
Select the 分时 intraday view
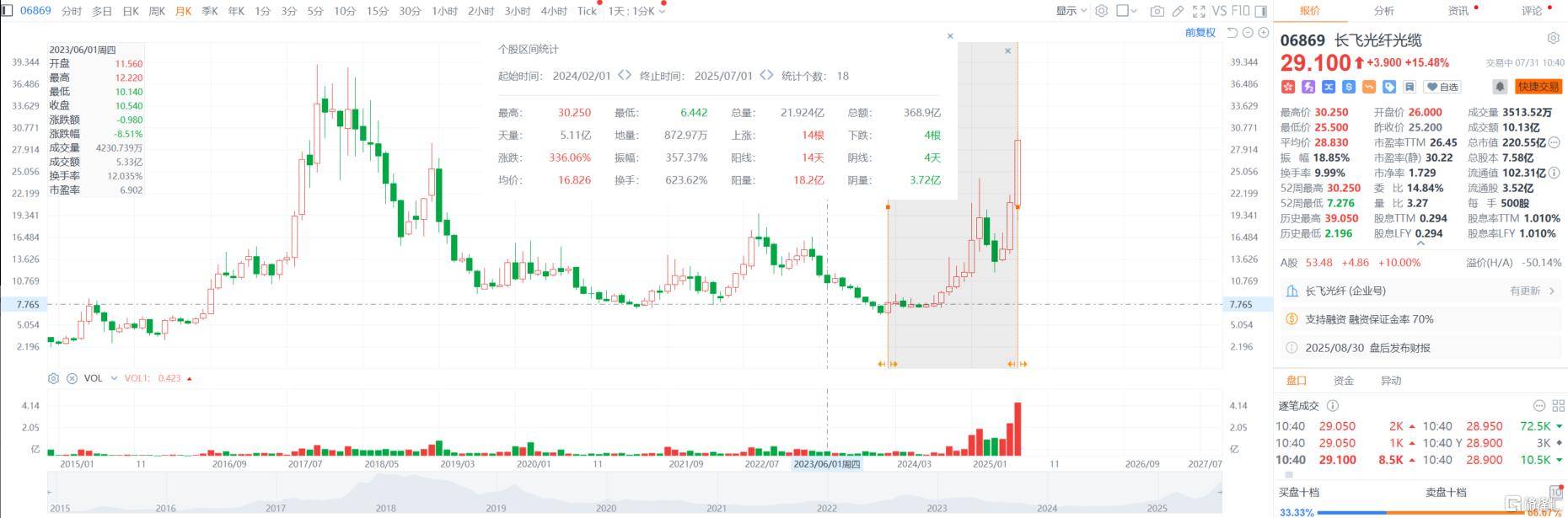point(72,11)
